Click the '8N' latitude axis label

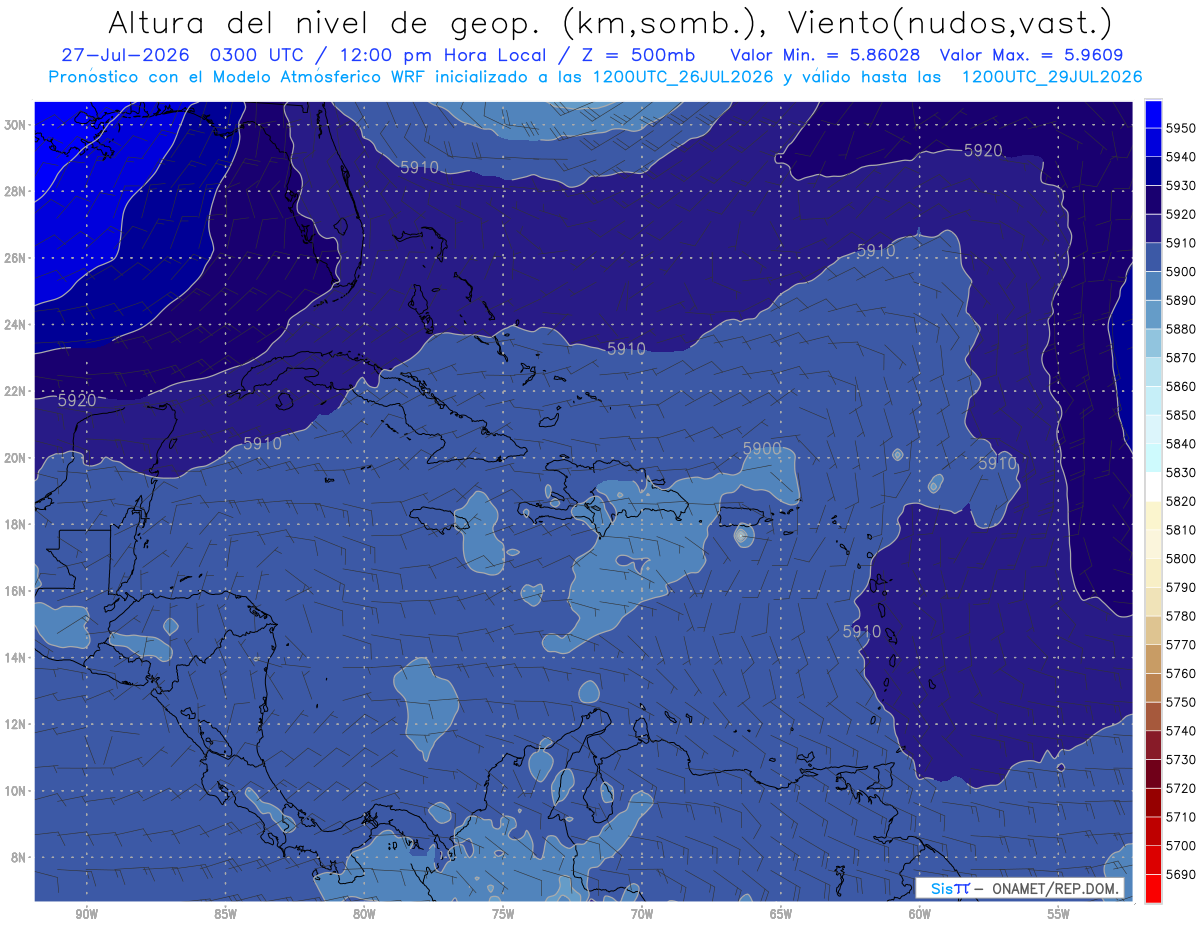point(19,857)
